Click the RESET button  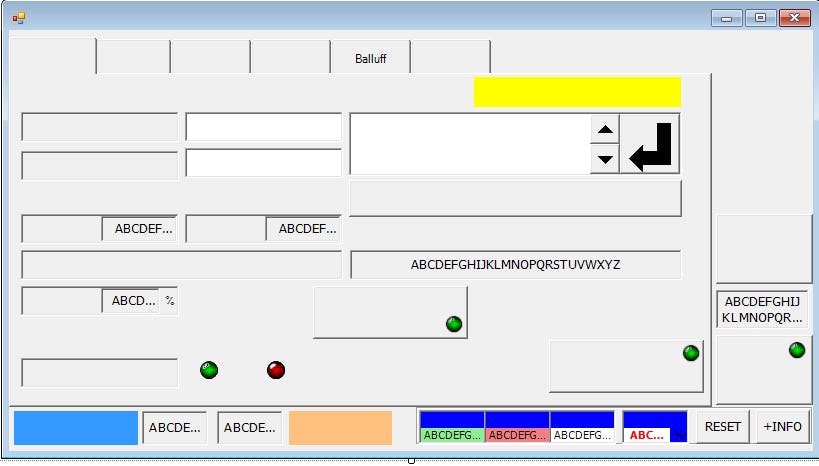(x=723, y=427)
